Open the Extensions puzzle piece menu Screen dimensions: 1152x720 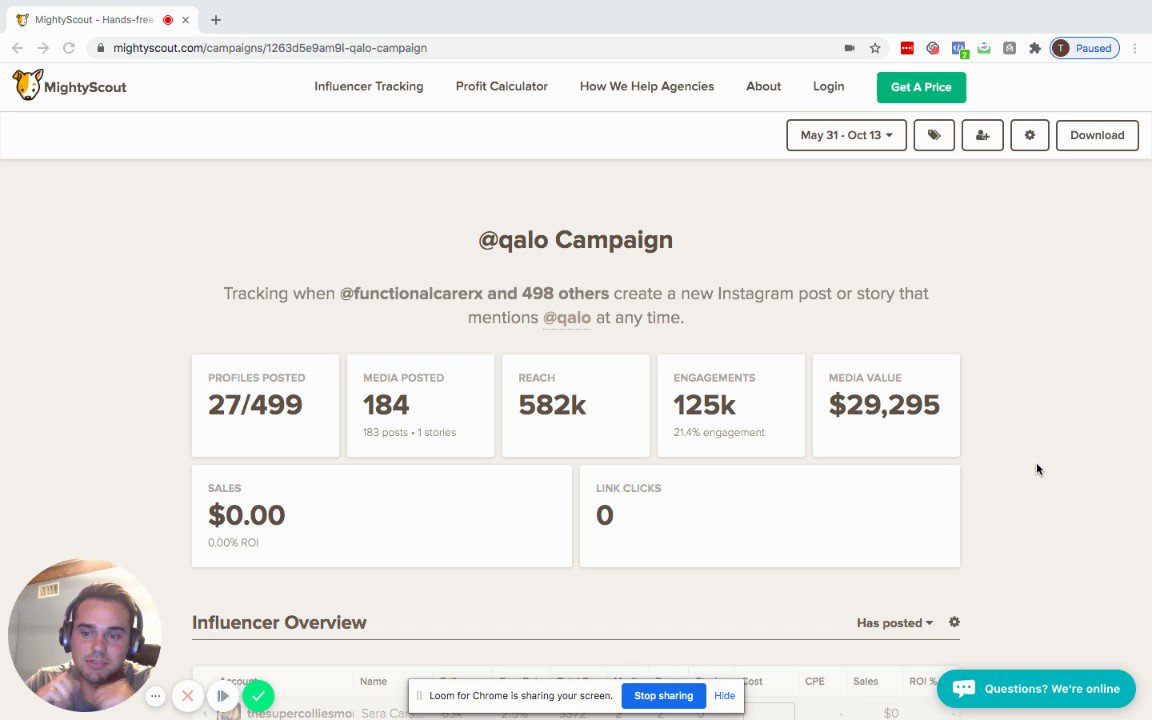1034,48
